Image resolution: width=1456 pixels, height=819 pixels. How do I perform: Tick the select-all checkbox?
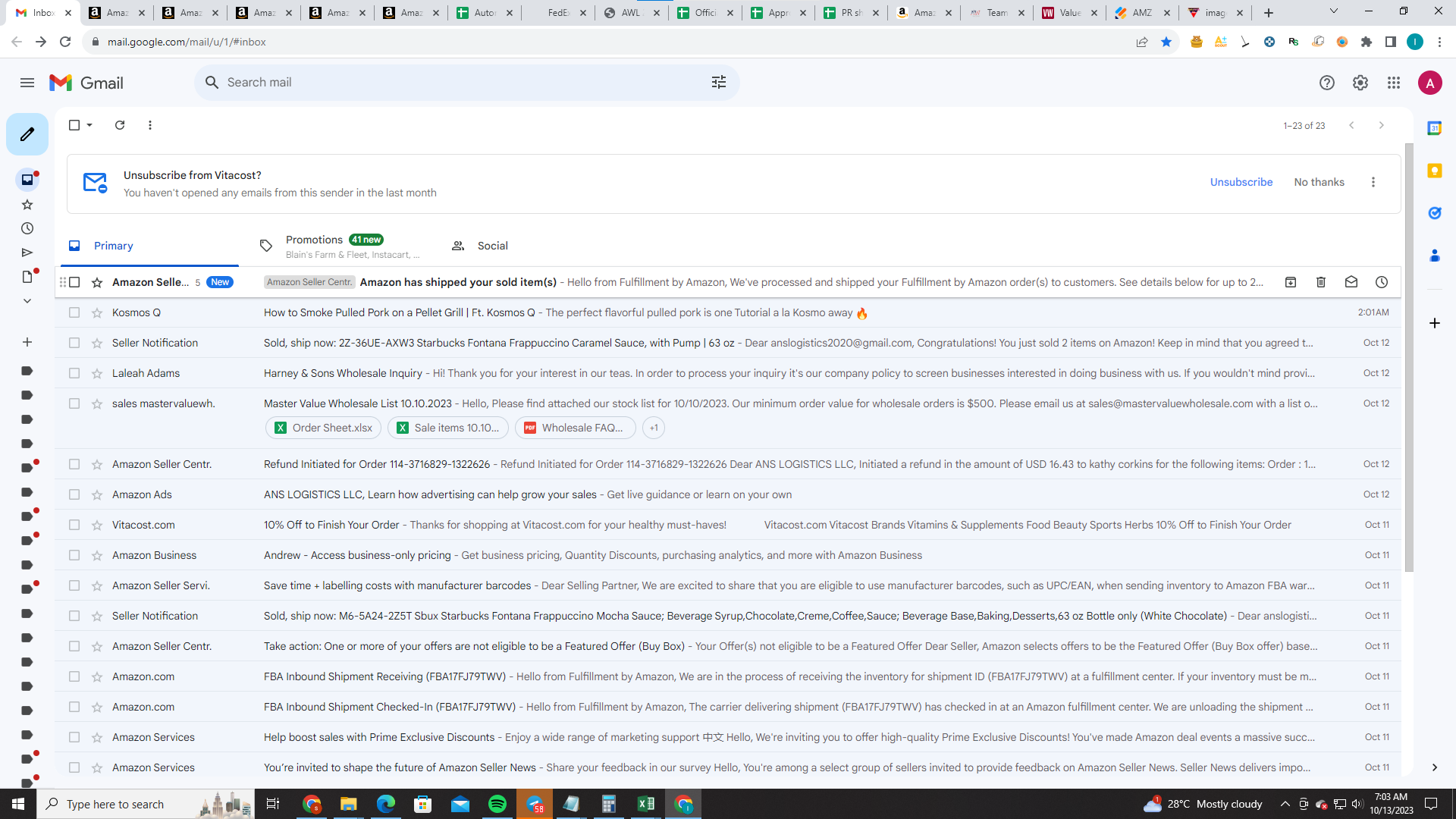click(74, 125)
